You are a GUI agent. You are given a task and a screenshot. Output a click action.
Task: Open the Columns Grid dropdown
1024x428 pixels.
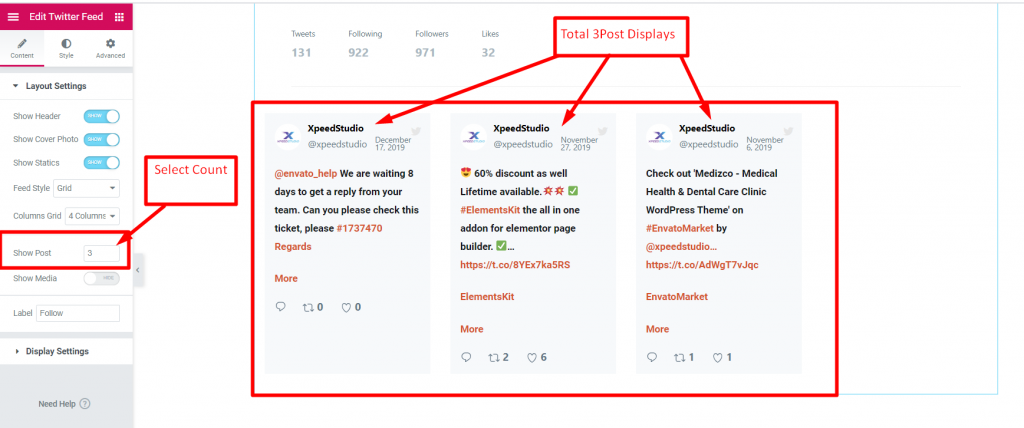click(93, 216)
